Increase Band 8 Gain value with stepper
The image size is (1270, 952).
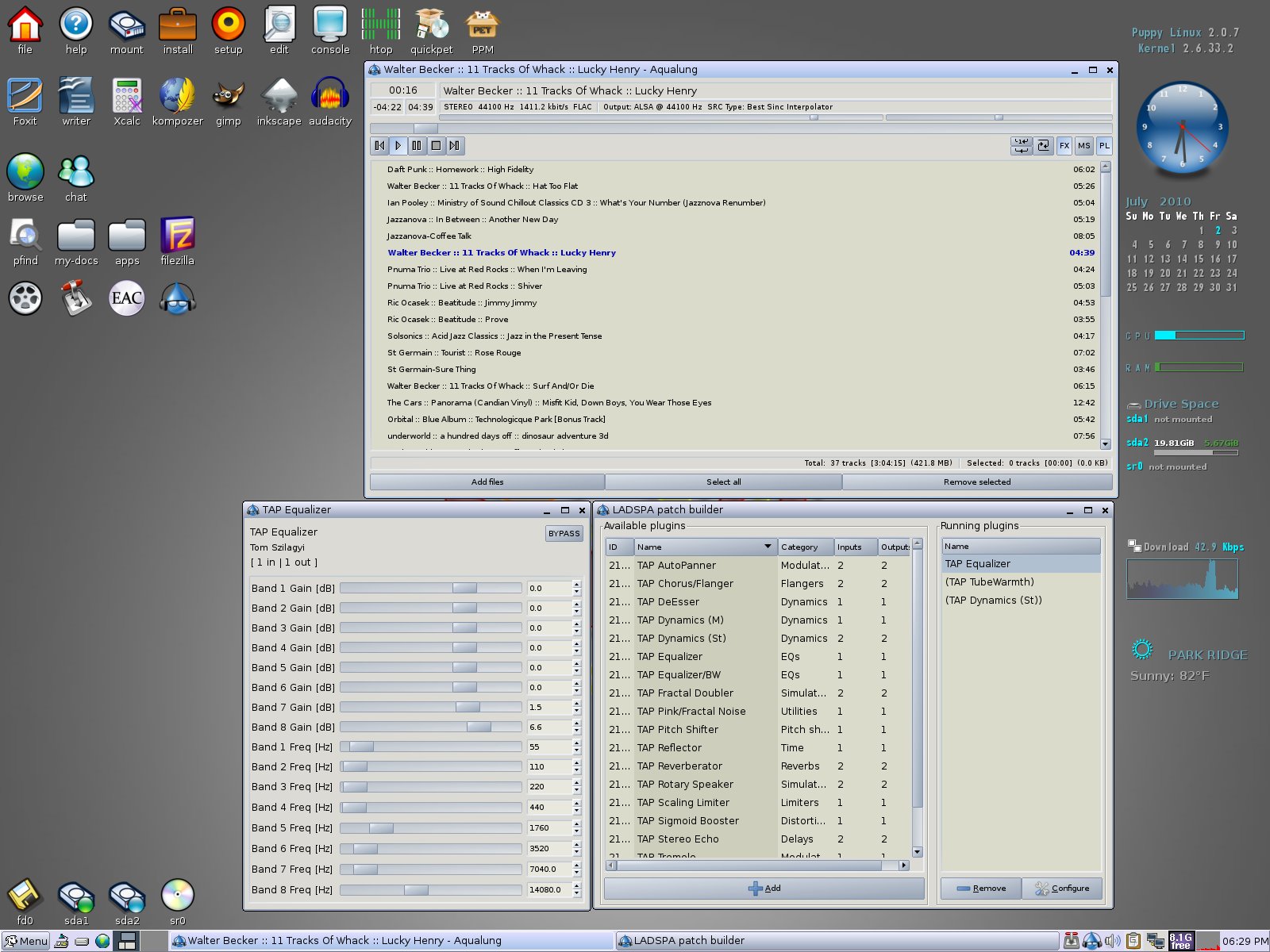coord(576,723)
